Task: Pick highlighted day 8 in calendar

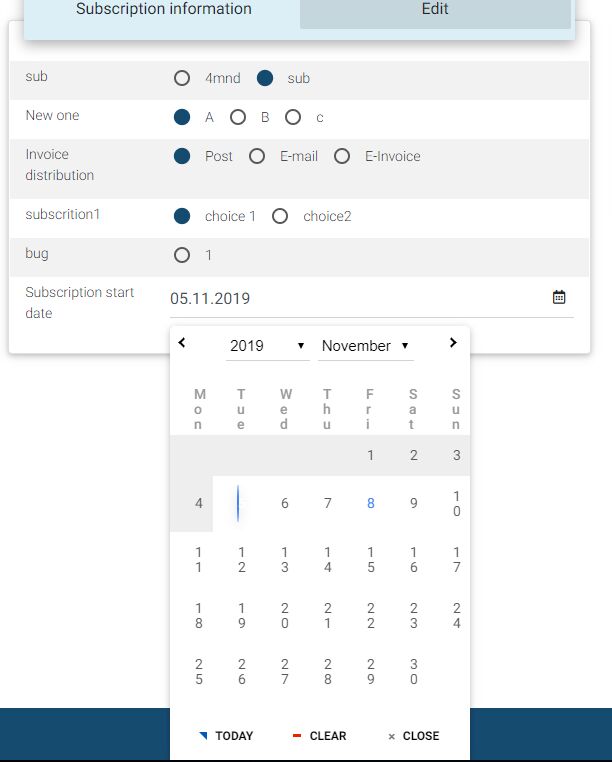Action: pyautogui.click(x=370, y=503)
